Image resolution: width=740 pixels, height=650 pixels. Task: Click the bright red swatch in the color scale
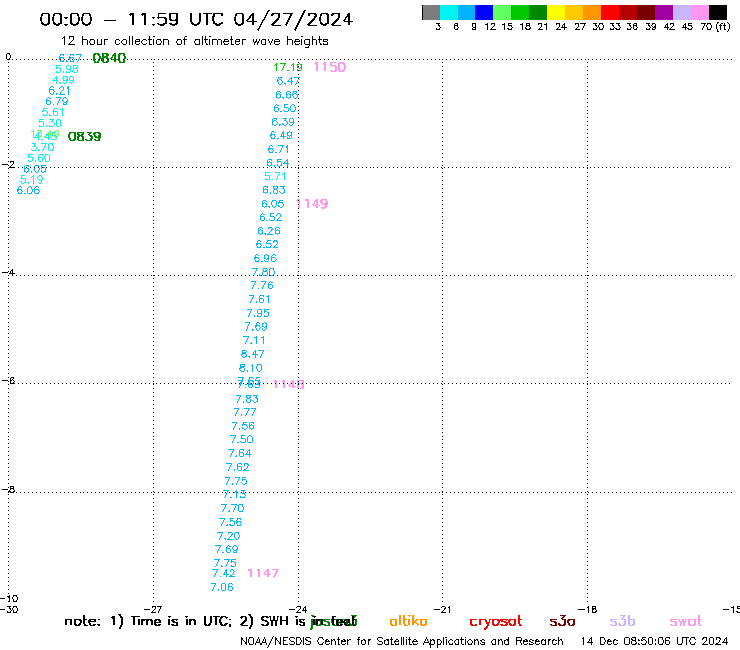(610, 12)
